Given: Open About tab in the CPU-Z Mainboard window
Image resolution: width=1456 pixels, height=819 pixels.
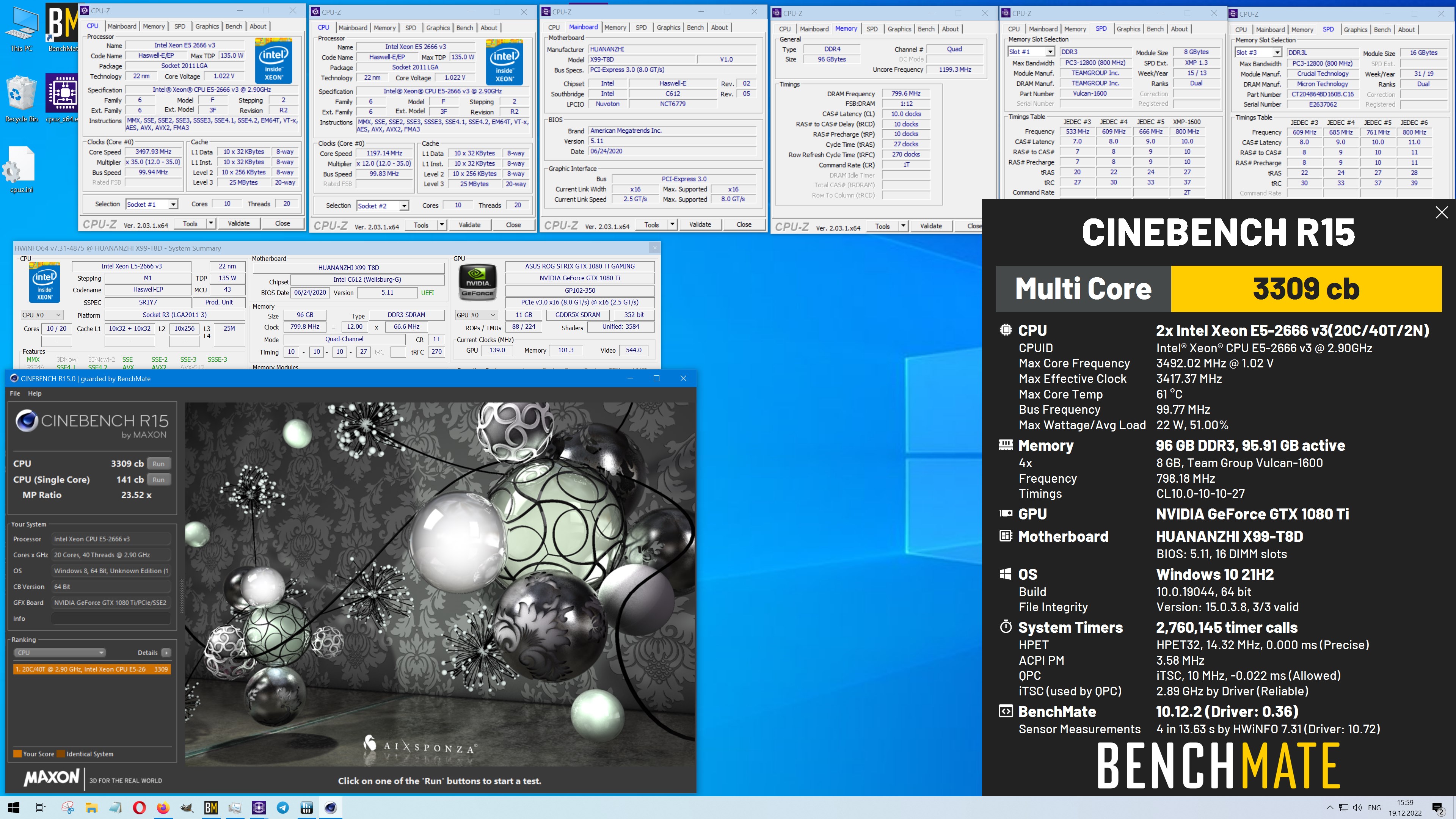Looking at the screenshot, I should click(720, 27).
